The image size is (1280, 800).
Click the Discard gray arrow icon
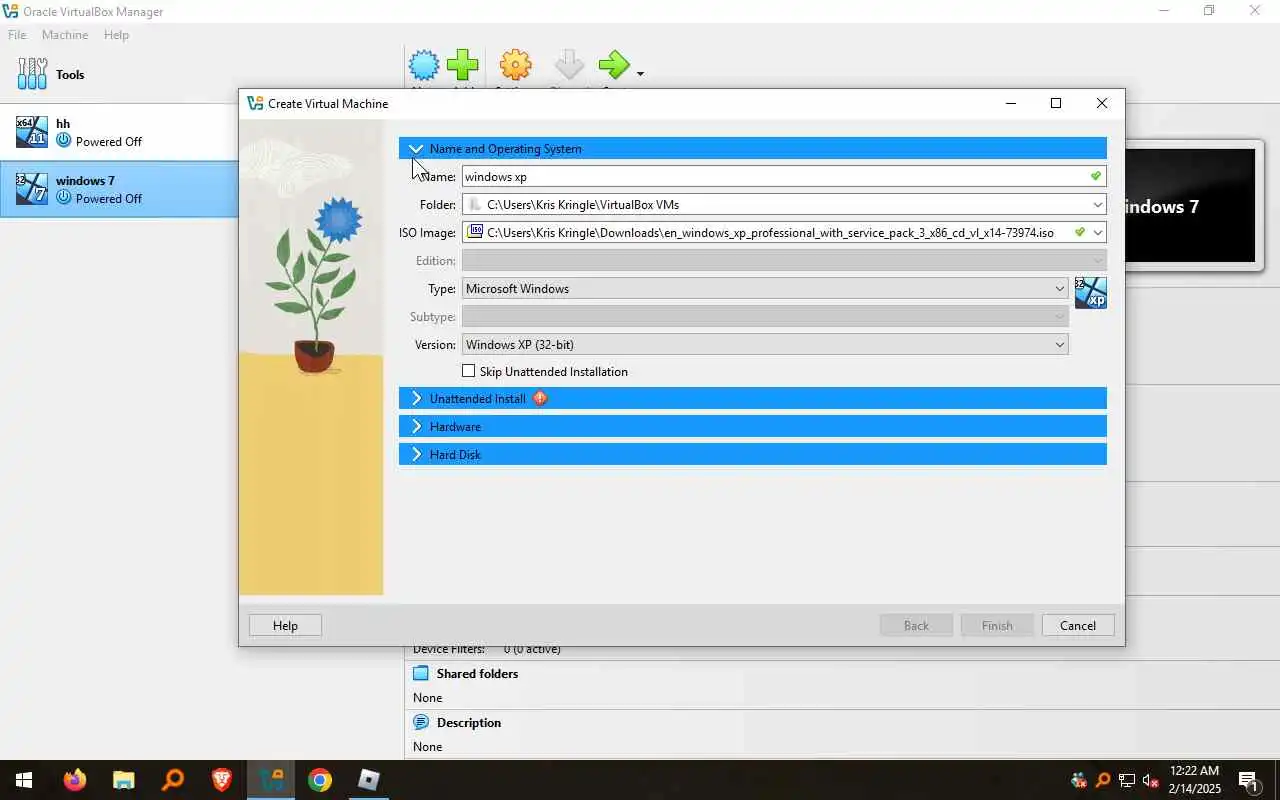pos(569,66)
